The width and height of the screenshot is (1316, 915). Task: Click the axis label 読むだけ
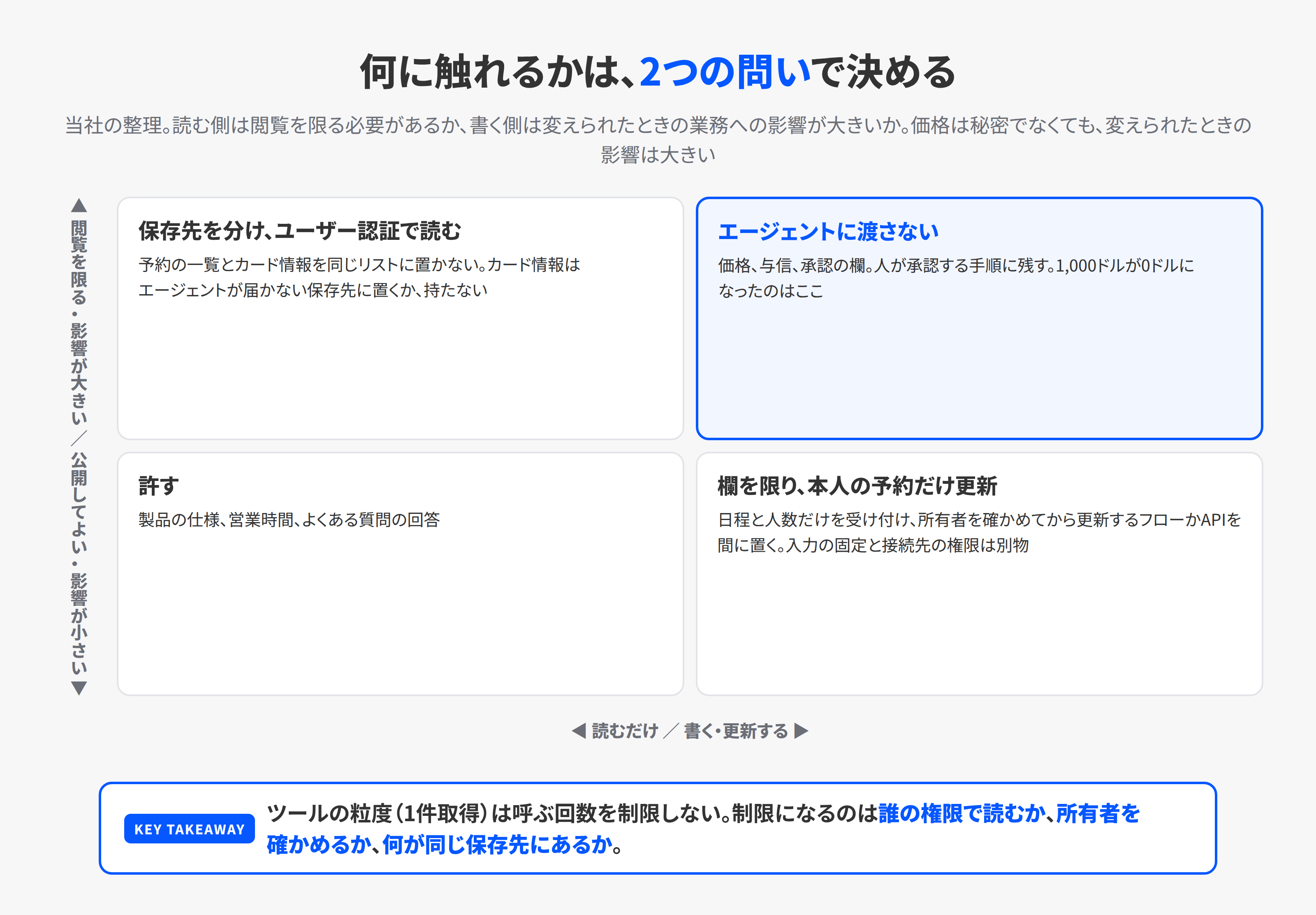point(625,731)
